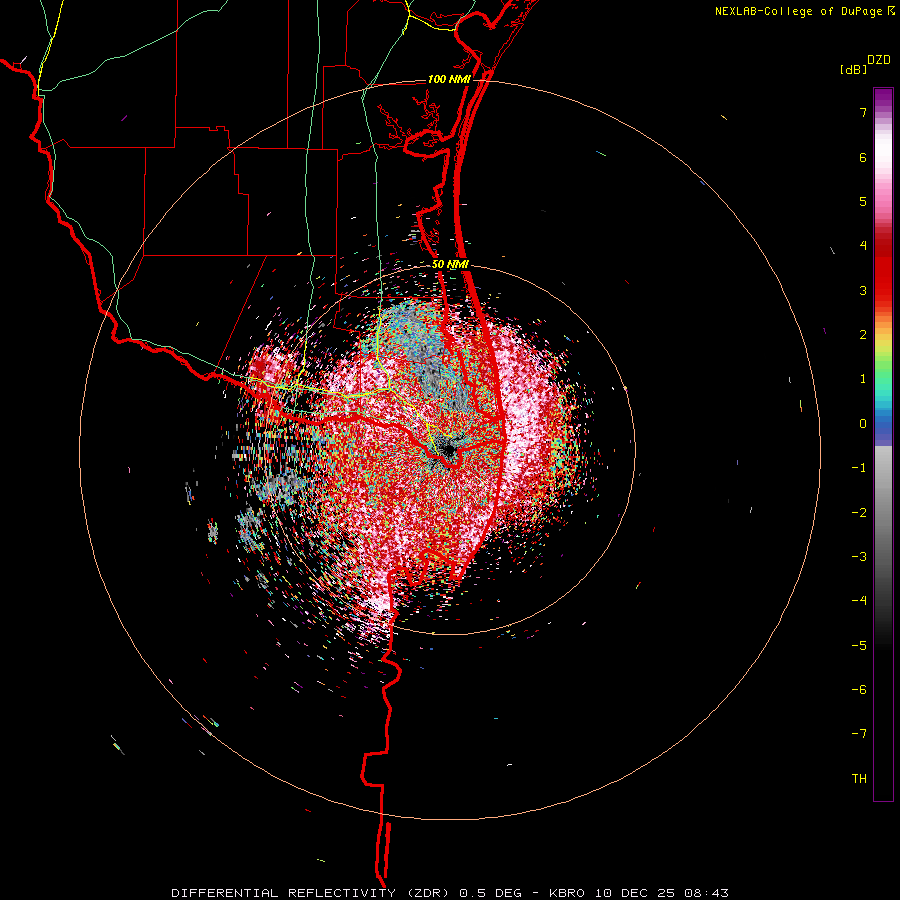Click the 4 value on color scale
The image size is (900, 900).
(x=863, y=246)
